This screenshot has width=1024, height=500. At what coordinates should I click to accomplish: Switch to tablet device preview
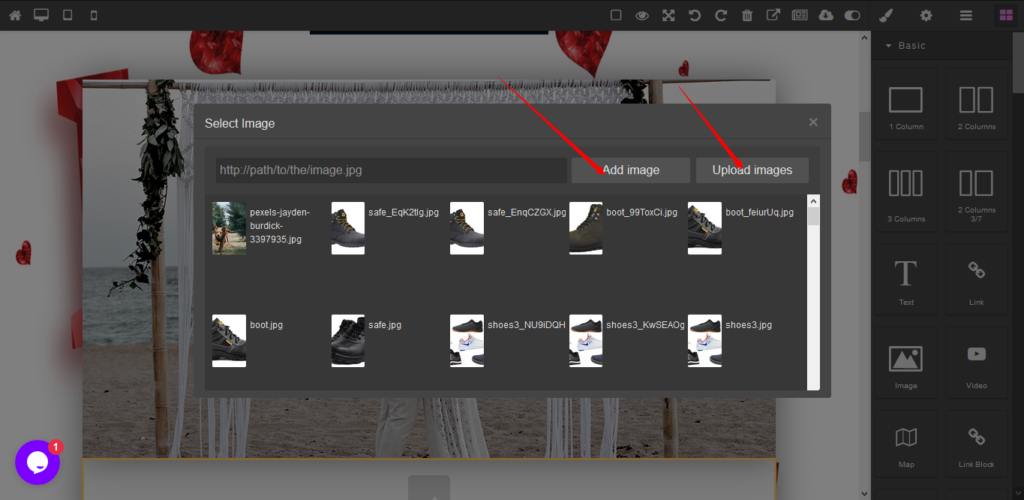tap(68, 15)
